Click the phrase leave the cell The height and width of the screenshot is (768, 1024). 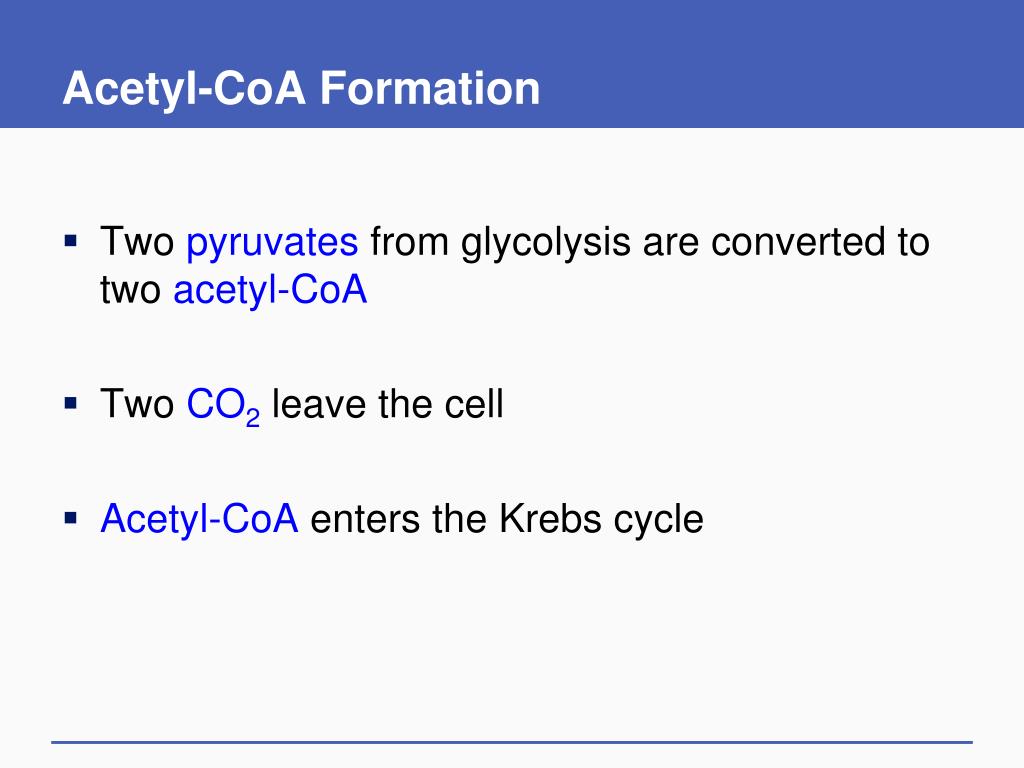point(388,404)
